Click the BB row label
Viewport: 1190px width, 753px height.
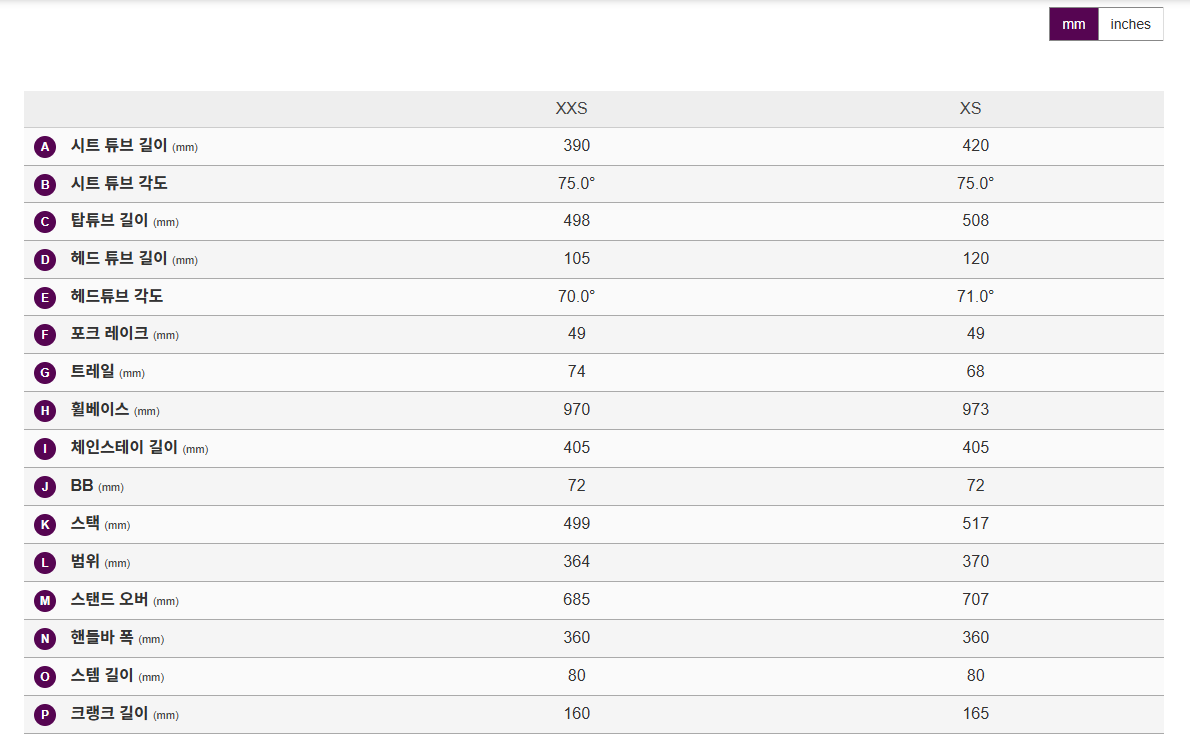(82, 486)
